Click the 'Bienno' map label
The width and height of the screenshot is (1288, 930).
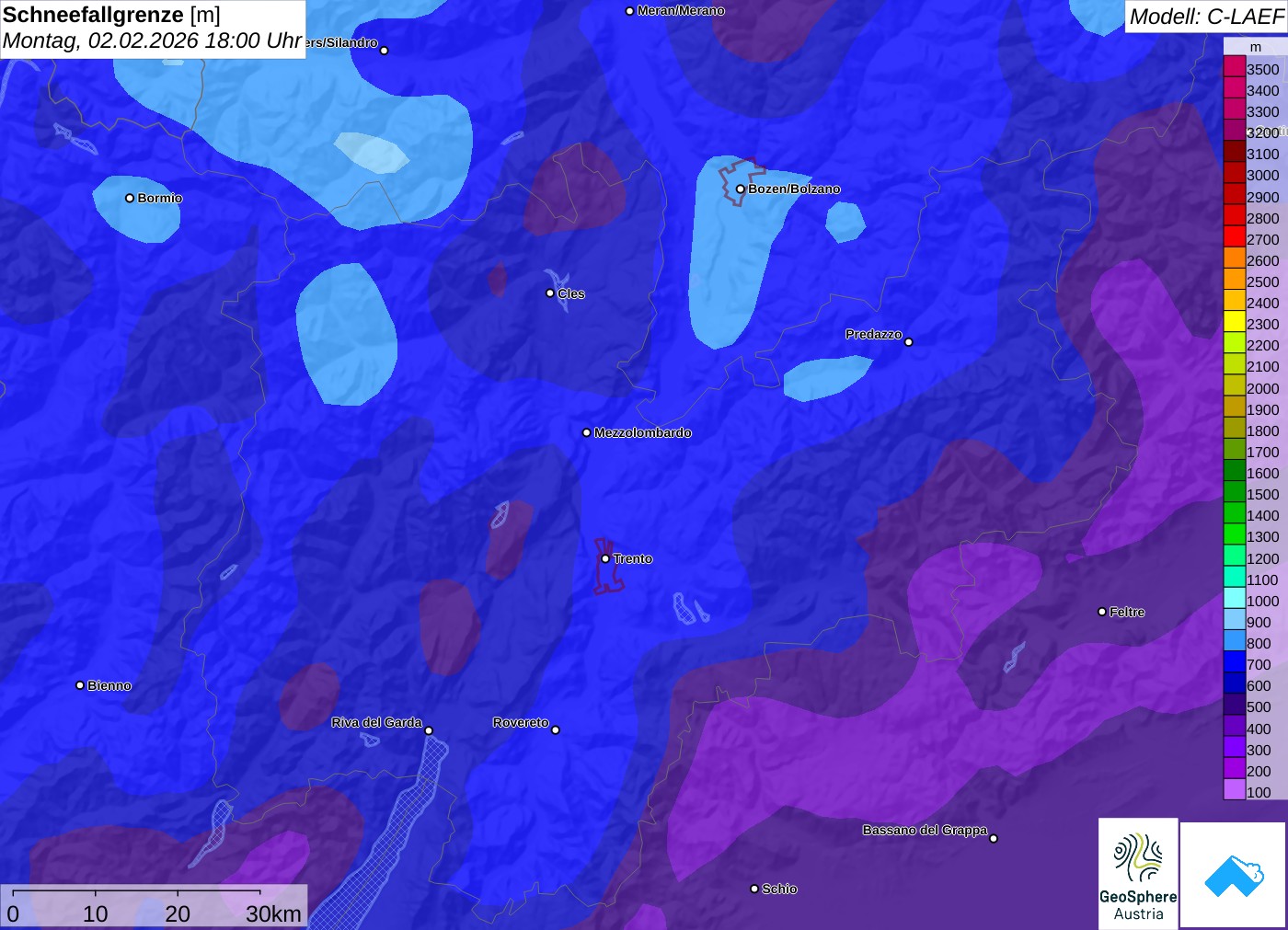point(109,686)
